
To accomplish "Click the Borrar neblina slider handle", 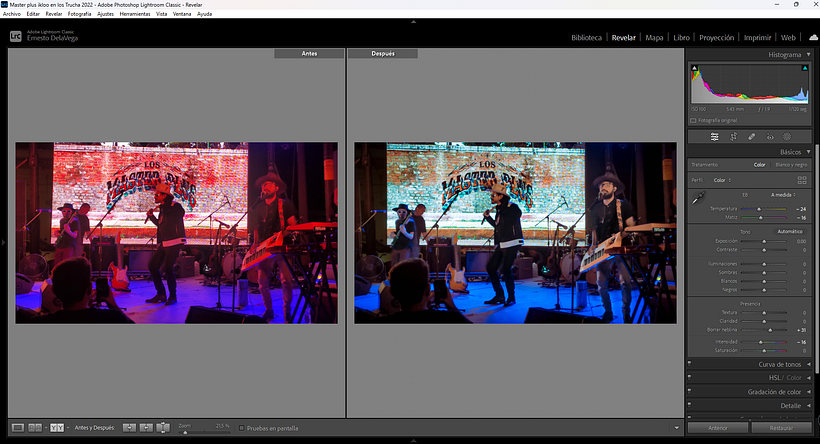I will tap(770, 329).
